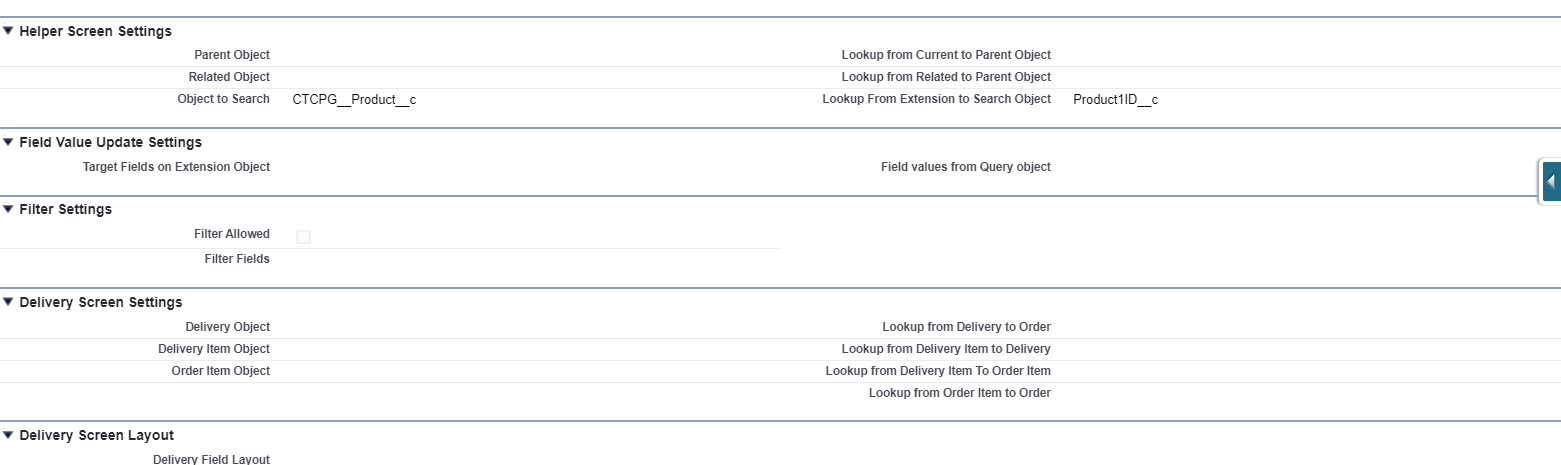Click the Related Object field label
Image resolution: width=1561 pixels, height=465 pixels.
pyautogui.click(x=229, y=77)
